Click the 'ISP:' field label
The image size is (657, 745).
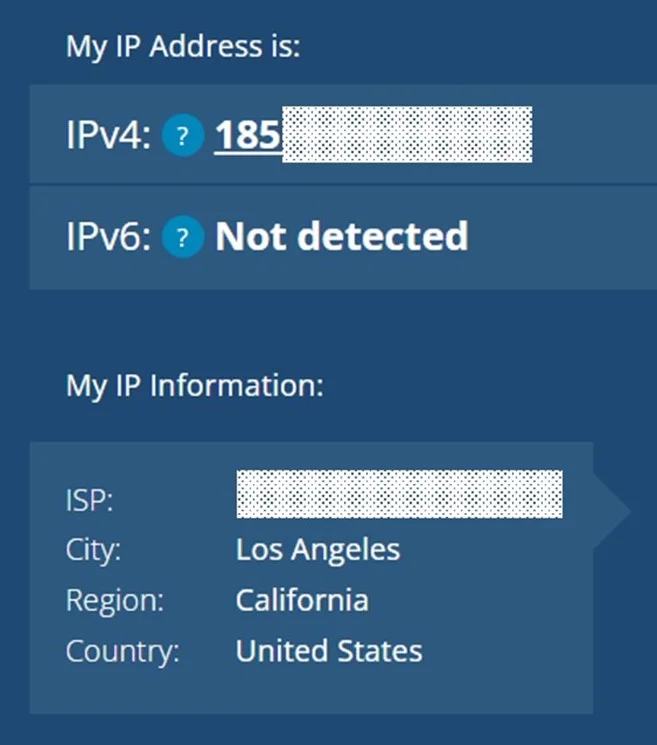(x=89, y=500)
